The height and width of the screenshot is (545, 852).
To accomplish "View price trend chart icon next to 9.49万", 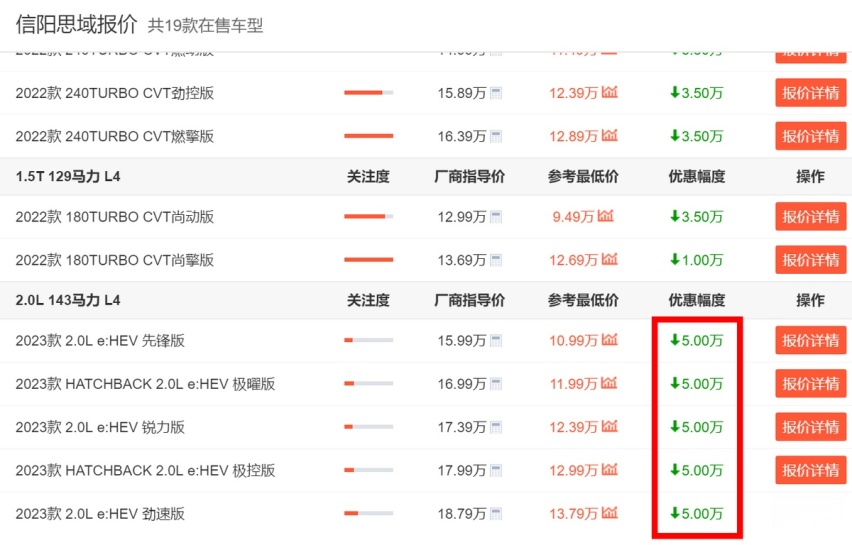I will [x=605, y=216].
